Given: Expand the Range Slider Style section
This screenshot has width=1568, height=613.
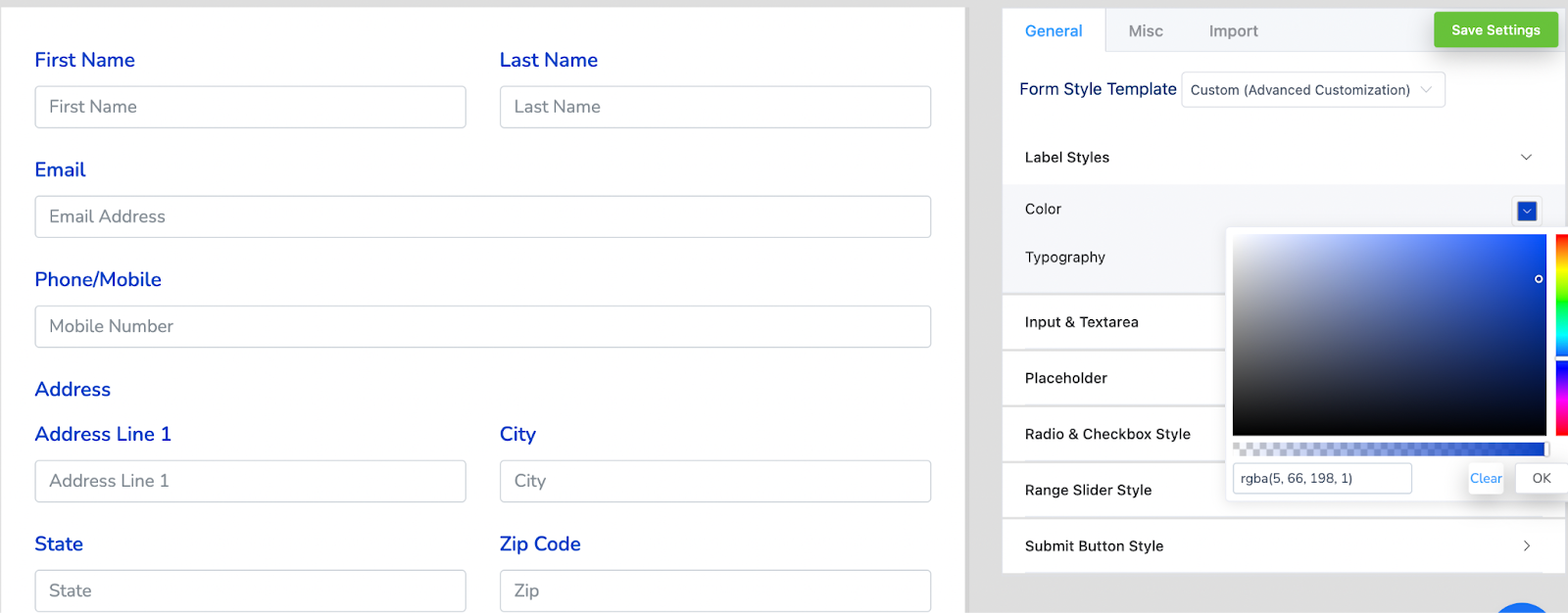Looking at the screenshot, I should coord(1088,491).
